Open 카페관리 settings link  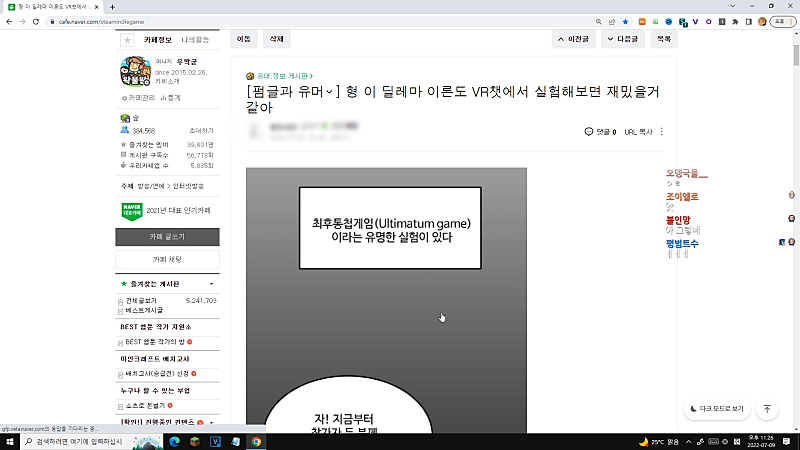click(x=138, y=98)
